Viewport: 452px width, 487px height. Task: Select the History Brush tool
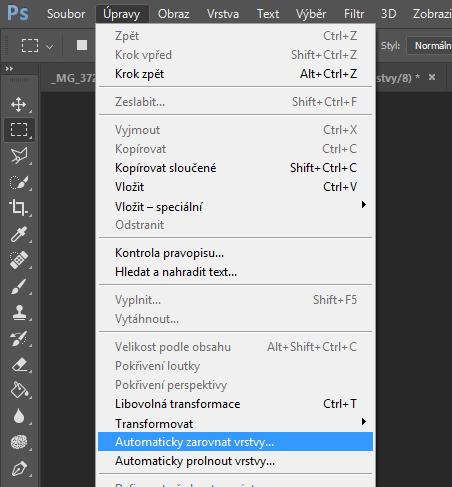19,338
